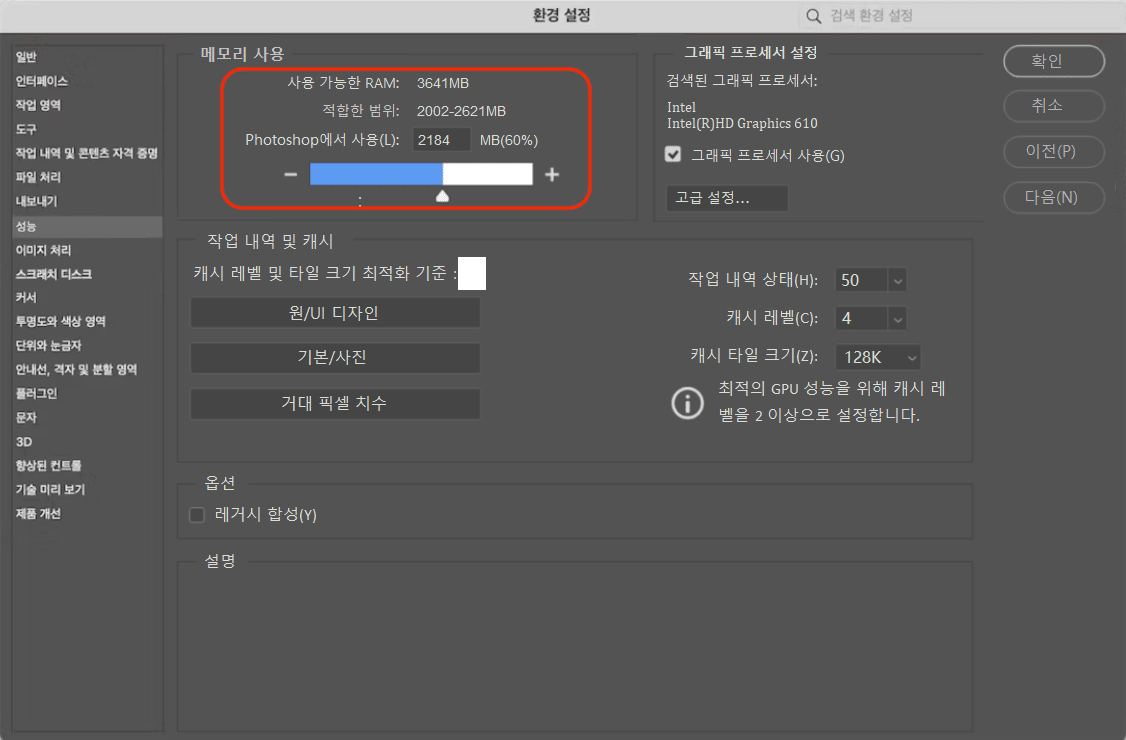Choose 거대 픽셀 치수 cache preset
1126x740 pixels.
[335, 403]
